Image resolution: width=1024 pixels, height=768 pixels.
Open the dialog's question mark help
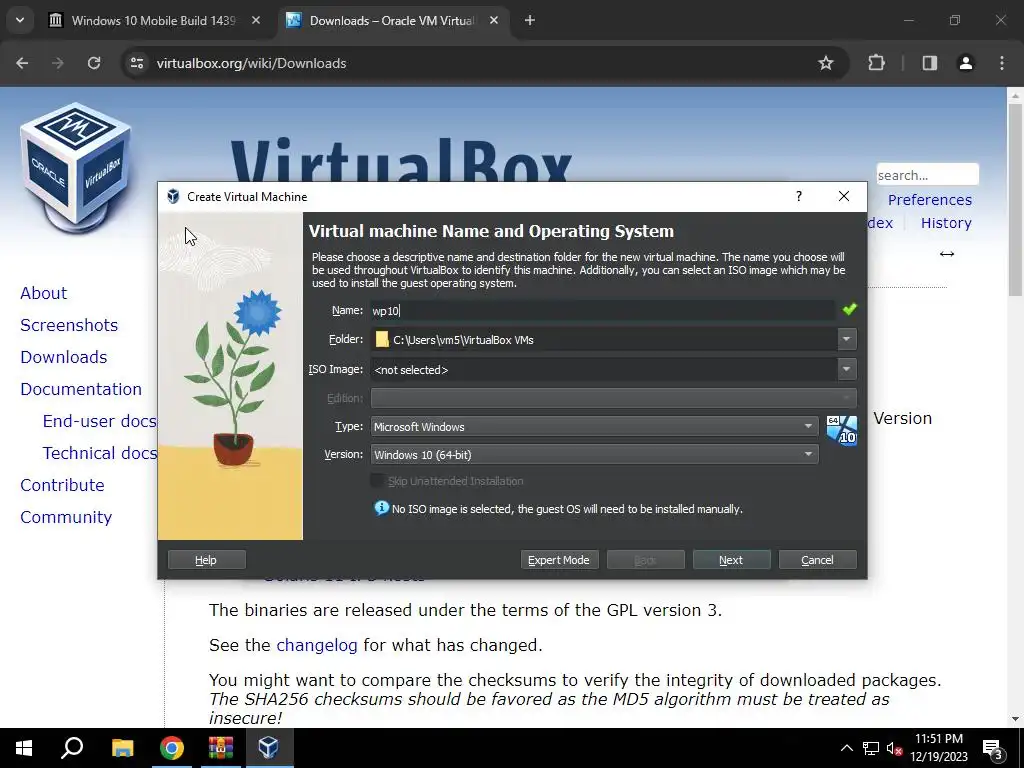click(x=799, y=197)
